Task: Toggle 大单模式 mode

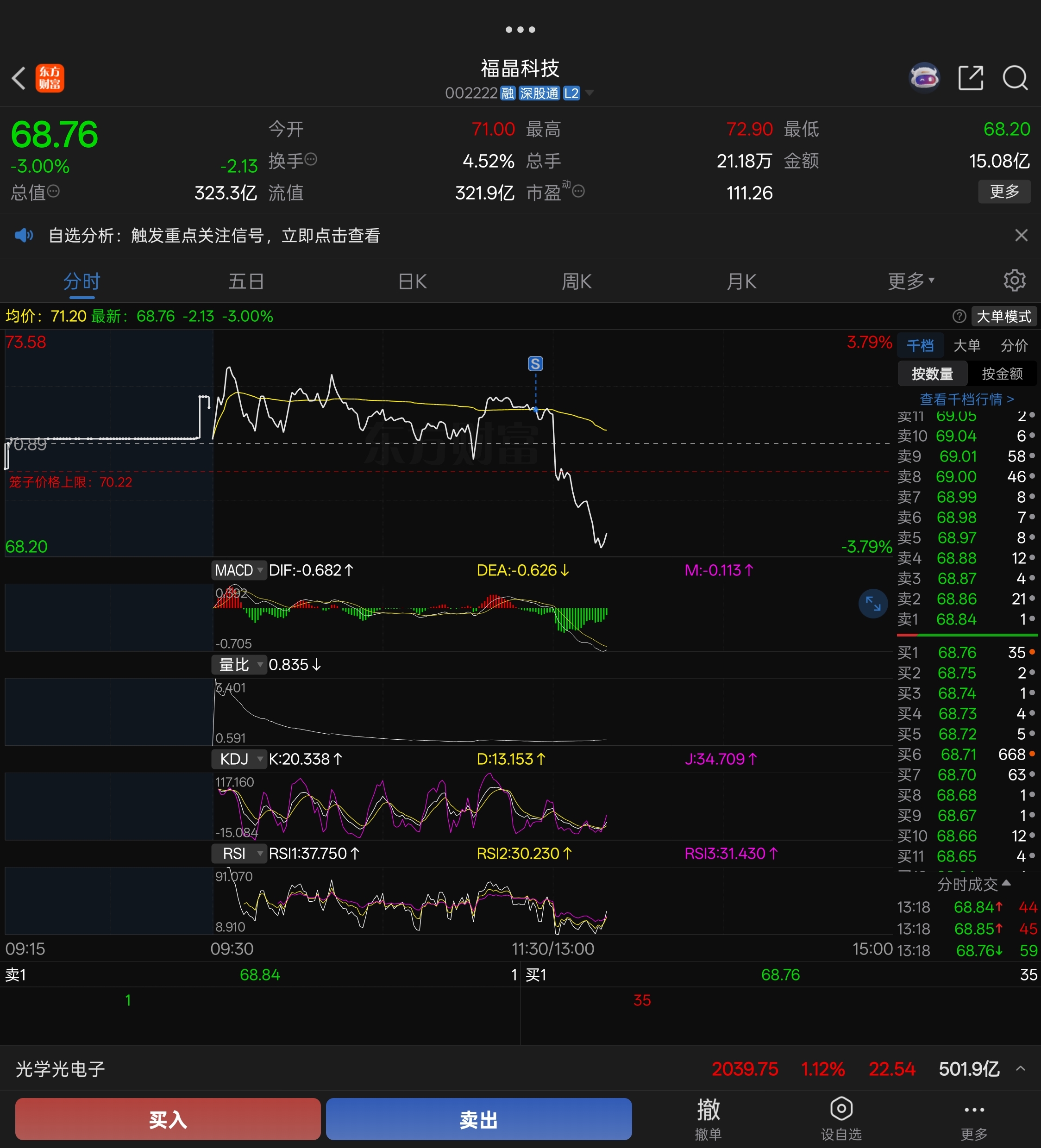Action: tap(1003, 316)
